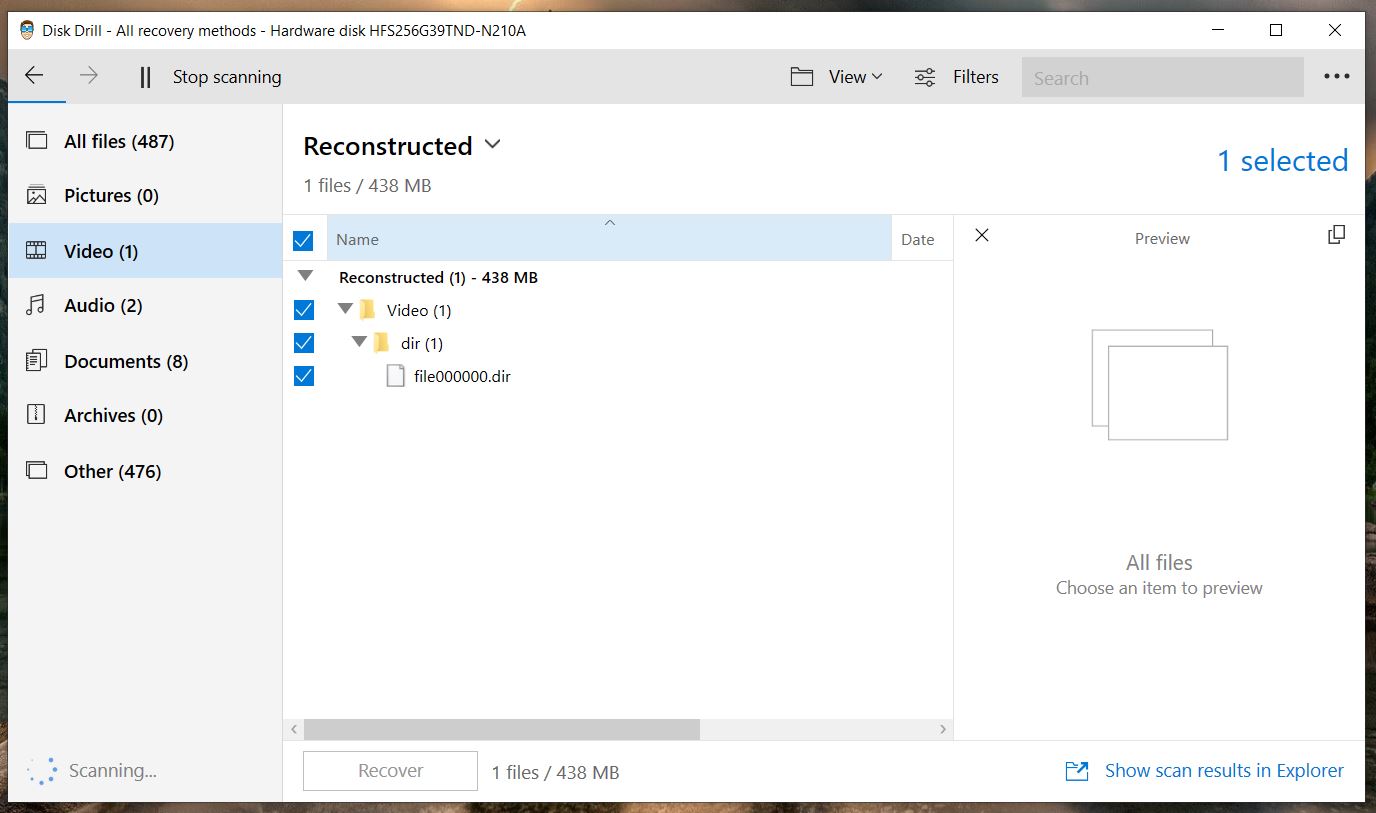Open Show scan results in Explorer
1376x813 pixels.
pos(1223,770)
